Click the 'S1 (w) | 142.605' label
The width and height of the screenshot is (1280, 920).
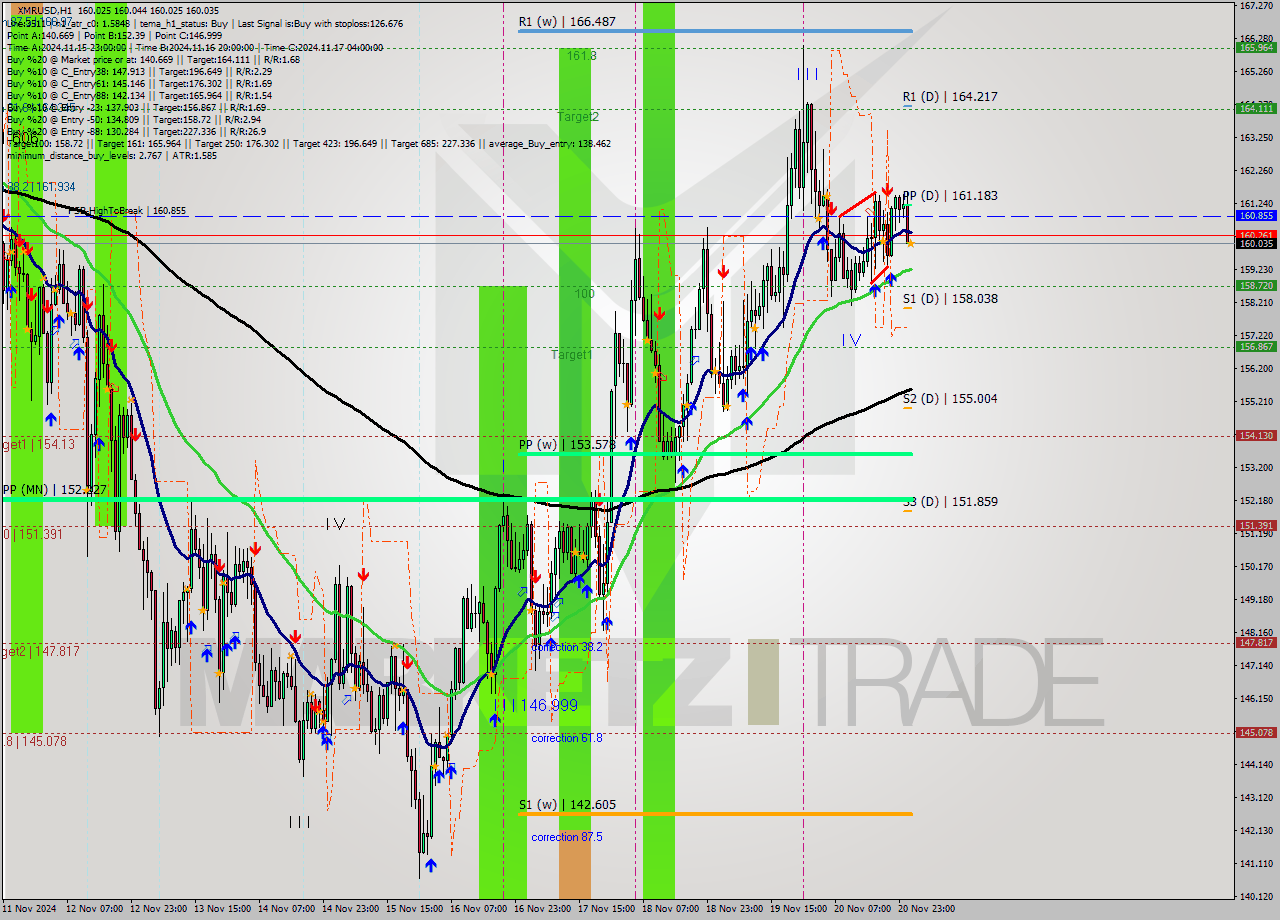(567, 805)
